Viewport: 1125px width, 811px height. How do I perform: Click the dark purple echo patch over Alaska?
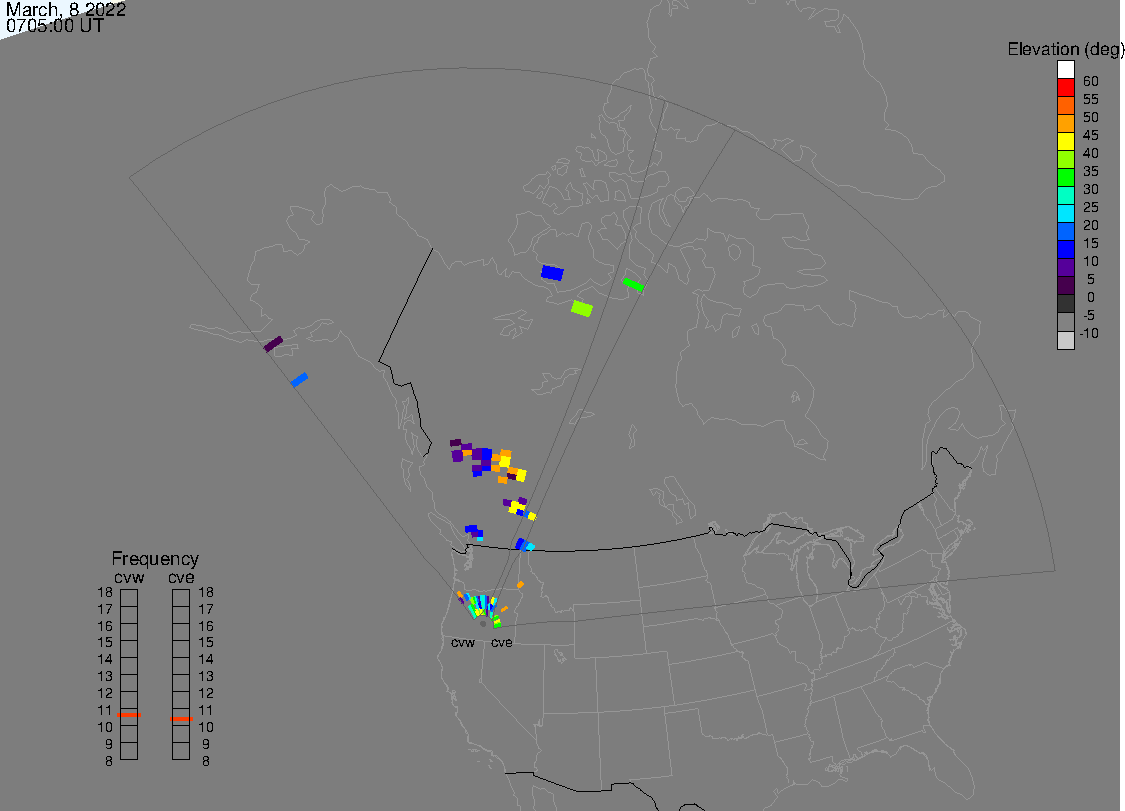[x=273, y=344]
